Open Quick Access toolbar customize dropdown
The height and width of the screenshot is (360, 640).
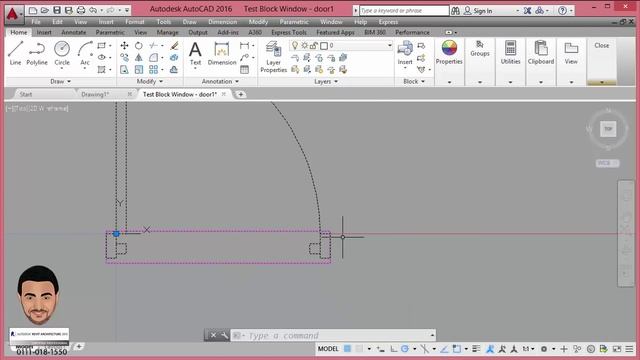tap(127, 10)
